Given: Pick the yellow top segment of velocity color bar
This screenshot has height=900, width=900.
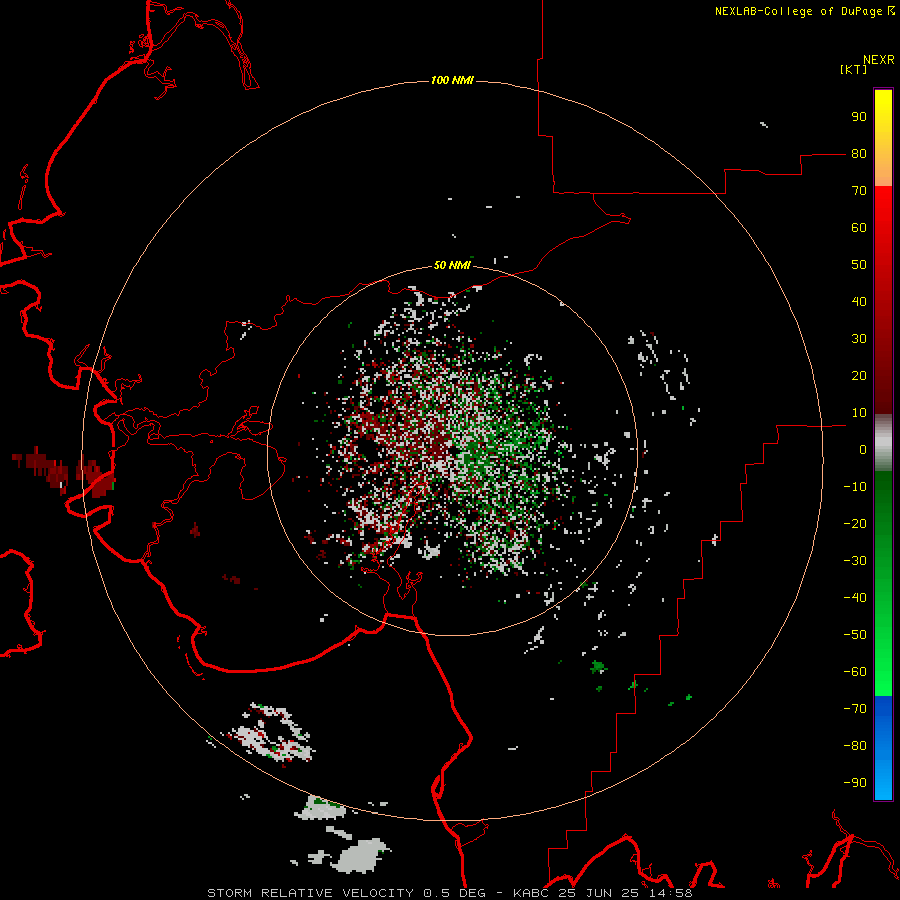Looking at the screenshot, I should point(883,138).
